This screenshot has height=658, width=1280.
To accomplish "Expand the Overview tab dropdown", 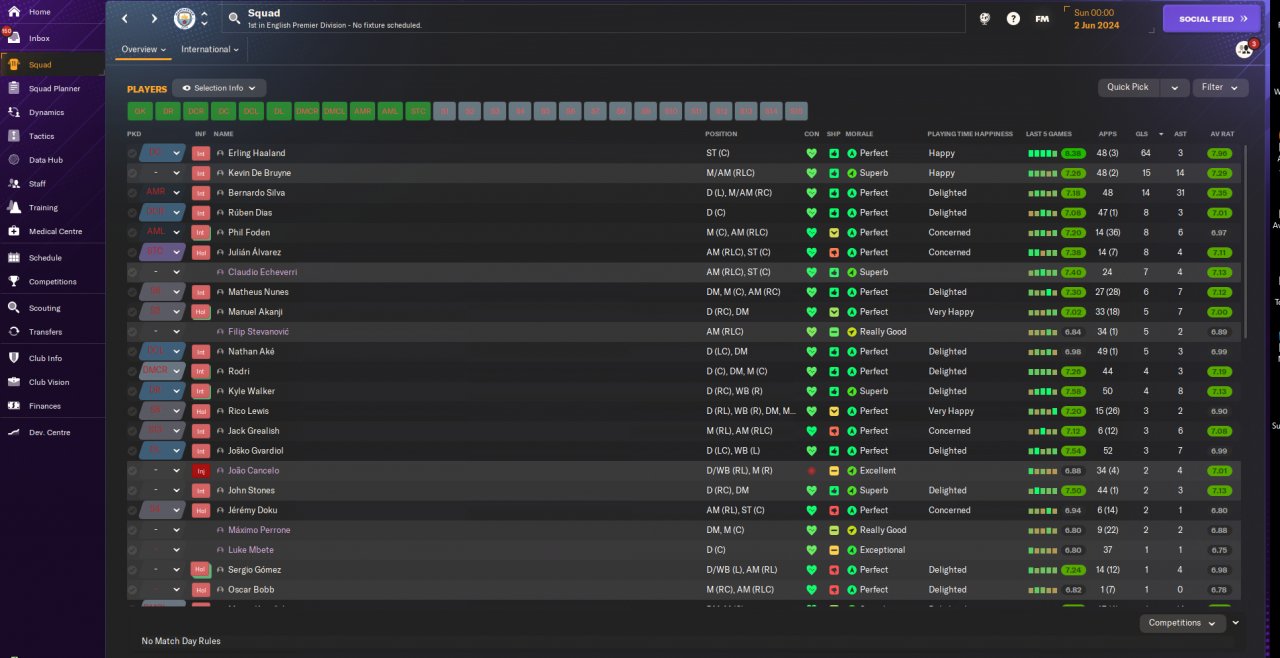I will pos(143,49).
